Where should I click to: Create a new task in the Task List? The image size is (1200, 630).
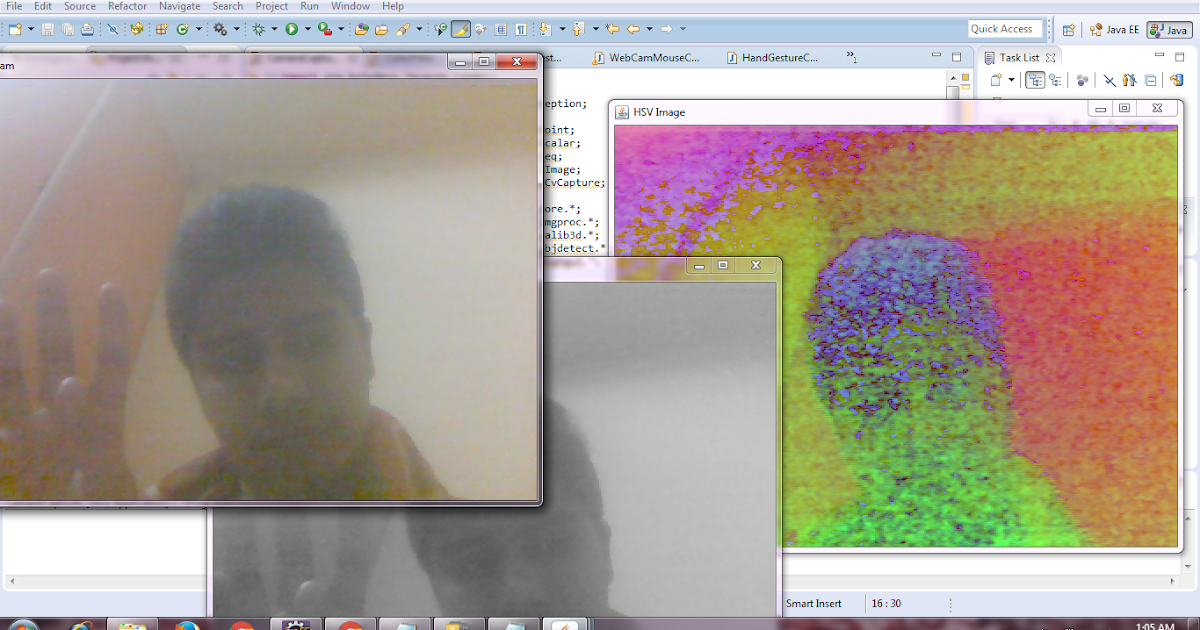[x=997, y=79]
